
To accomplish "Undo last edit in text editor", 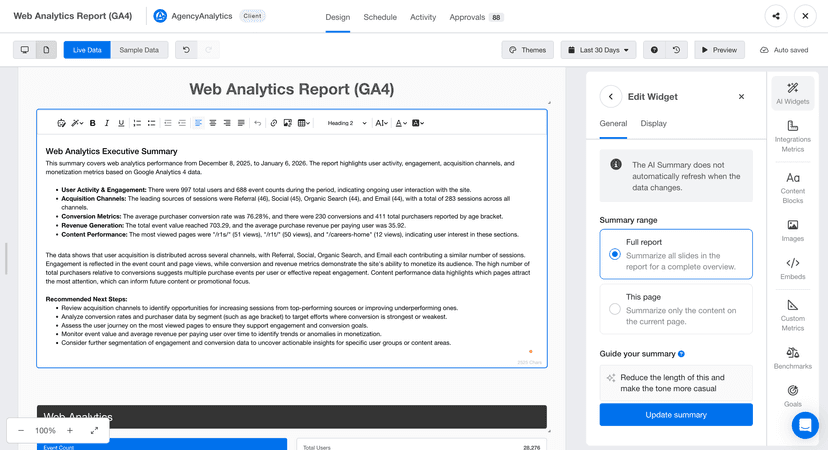I will click(258, 123).
